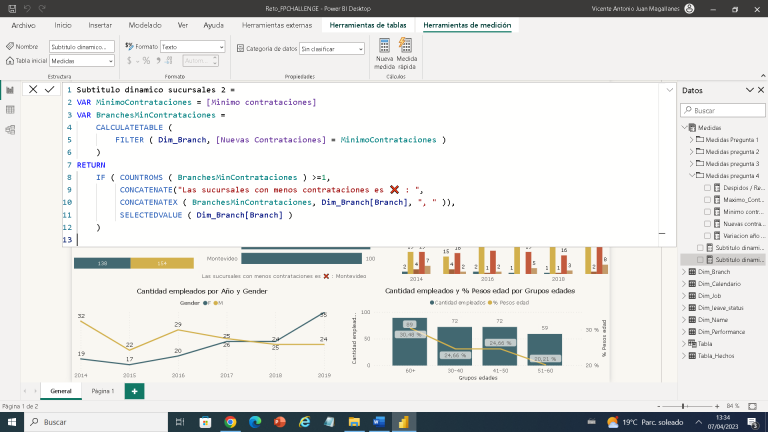Check the Despidos measure checkbox
This screenshot has height=432, width=768.
coord(708,188)
